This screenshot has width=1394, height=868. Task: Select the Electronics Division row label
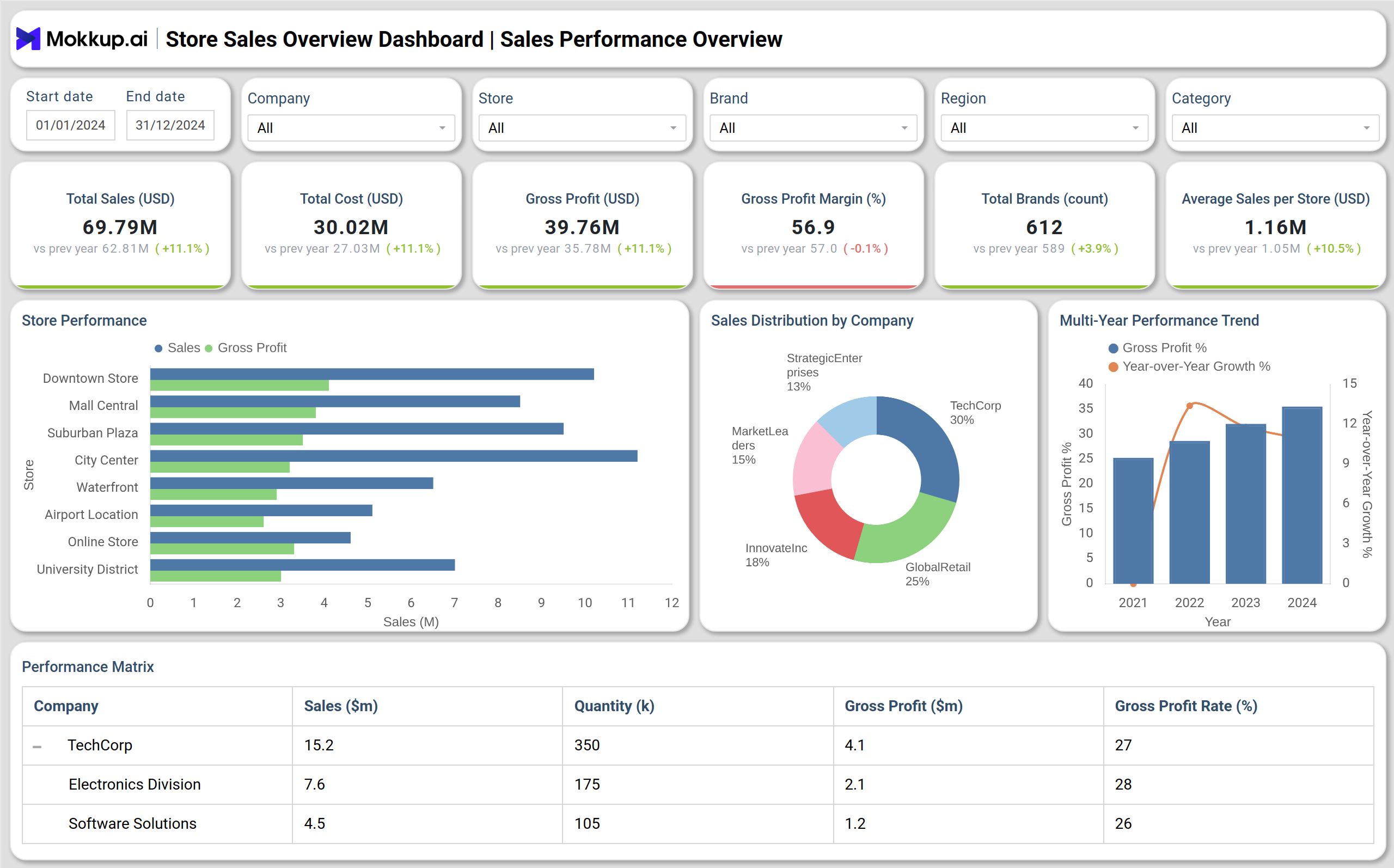click(135, 784)
